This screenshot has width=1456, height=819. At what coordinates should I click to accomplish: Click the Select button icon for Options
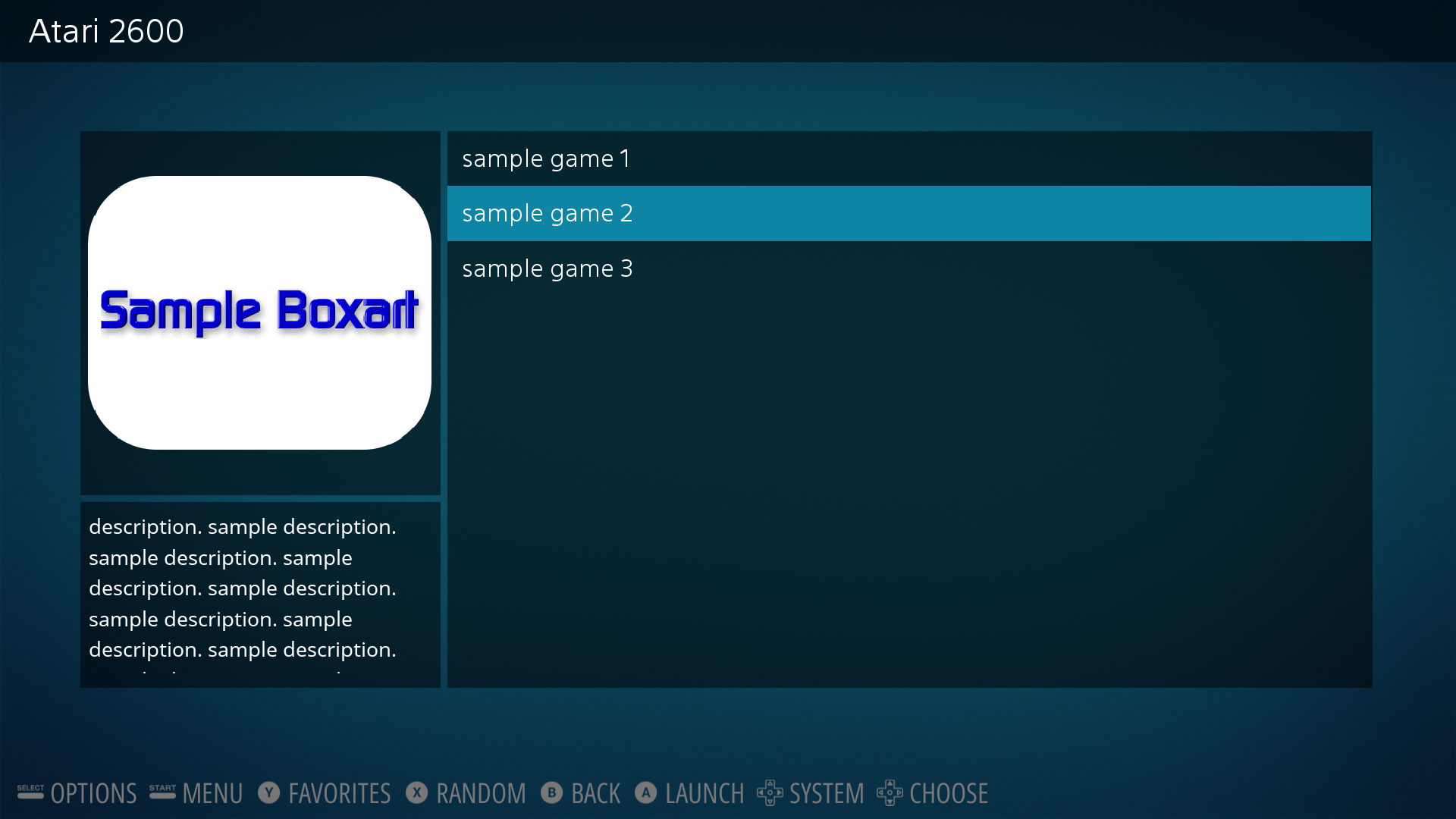(30, 792)
